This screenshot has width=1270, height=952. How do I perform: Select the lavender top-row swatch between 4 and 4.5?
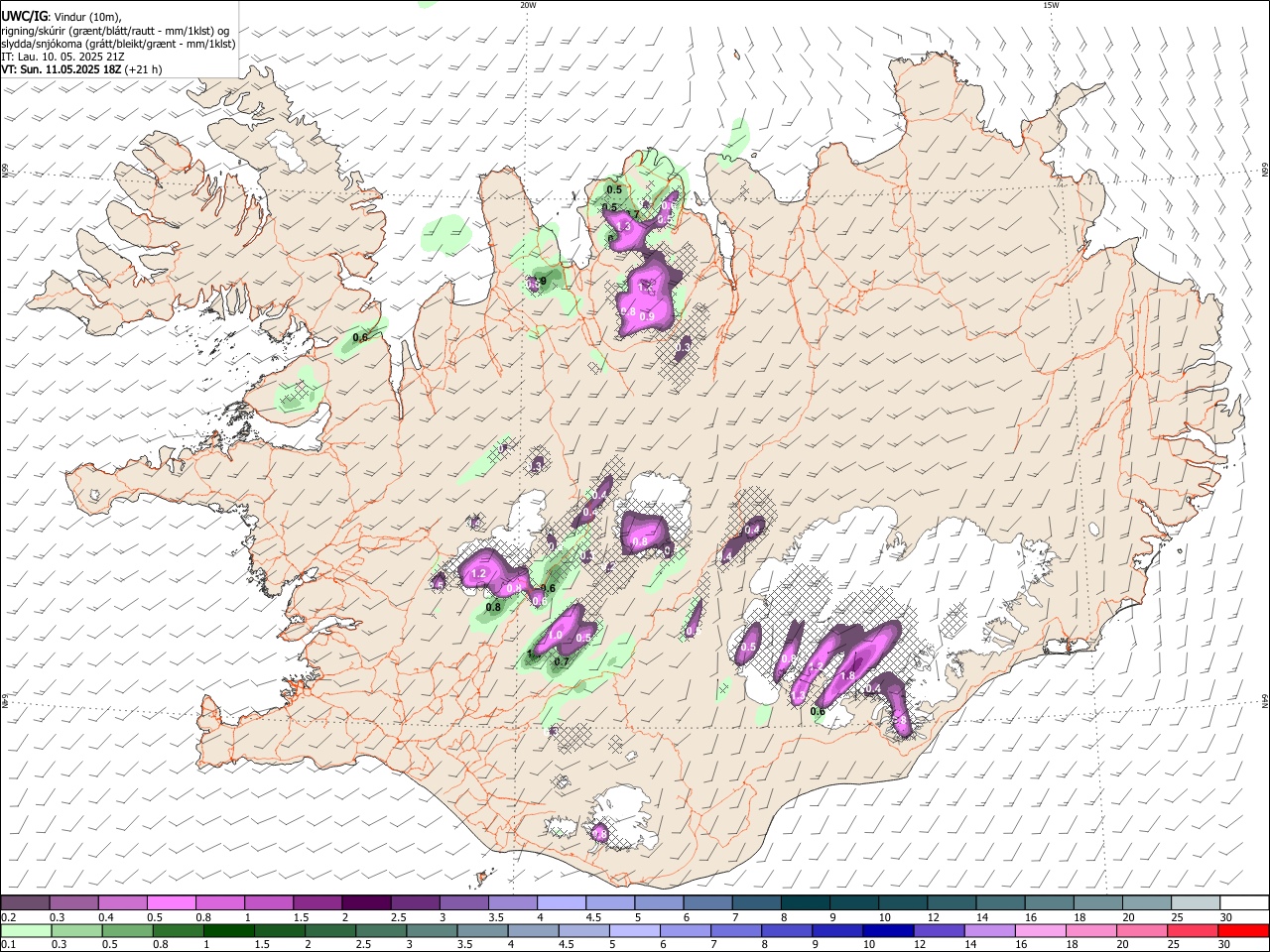point(561,903)
